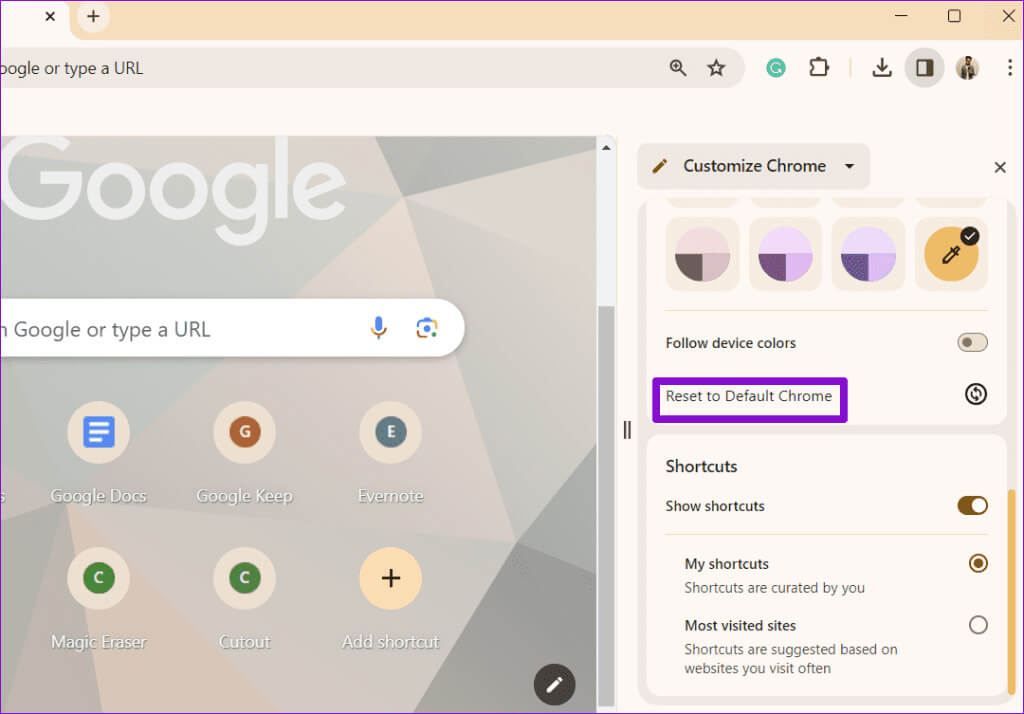Choose the pink-purple color swatch
The height and width of the screenshot is (714, 1024).
coord(785,253)
